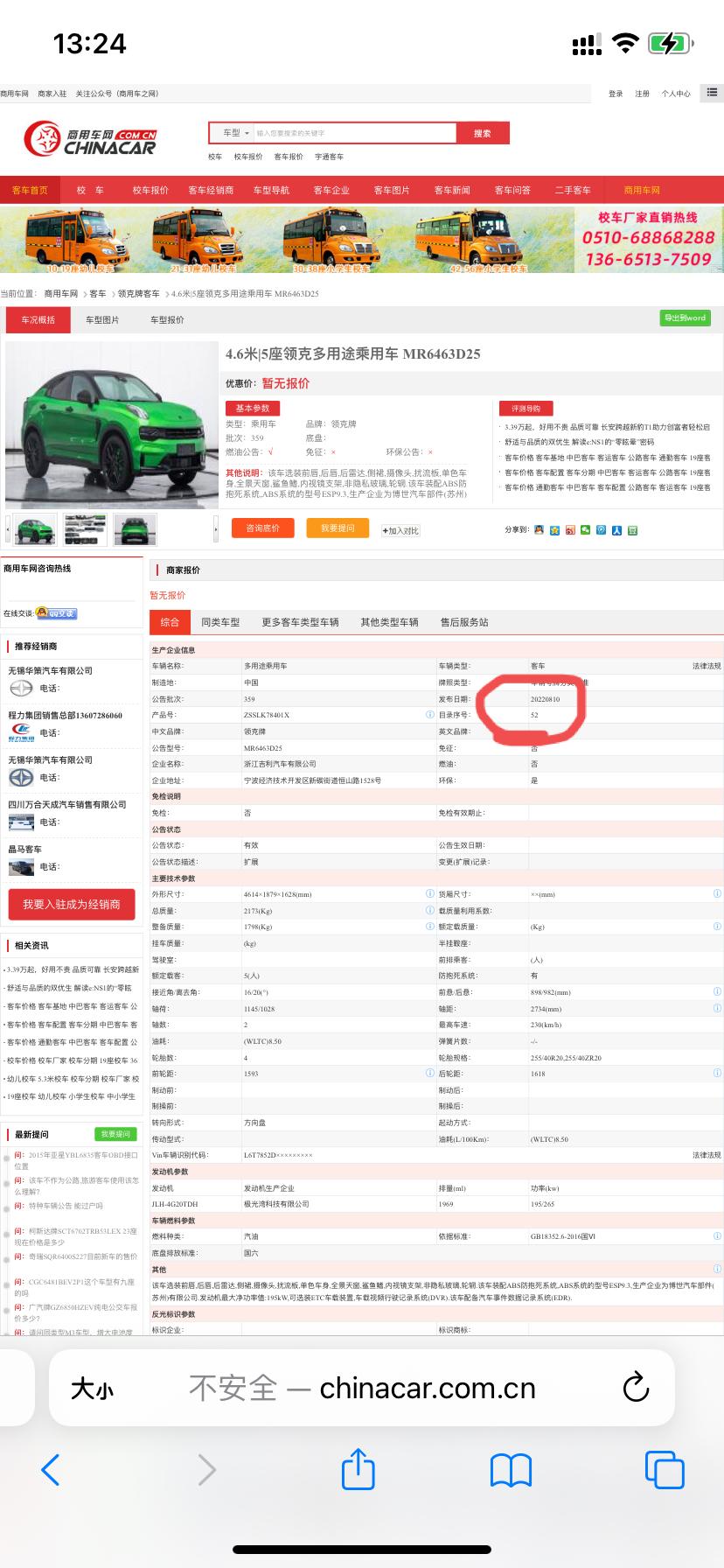724x1568 pixels.
Task: Switch to the 车型图片 tab
Action: [102, 319]
